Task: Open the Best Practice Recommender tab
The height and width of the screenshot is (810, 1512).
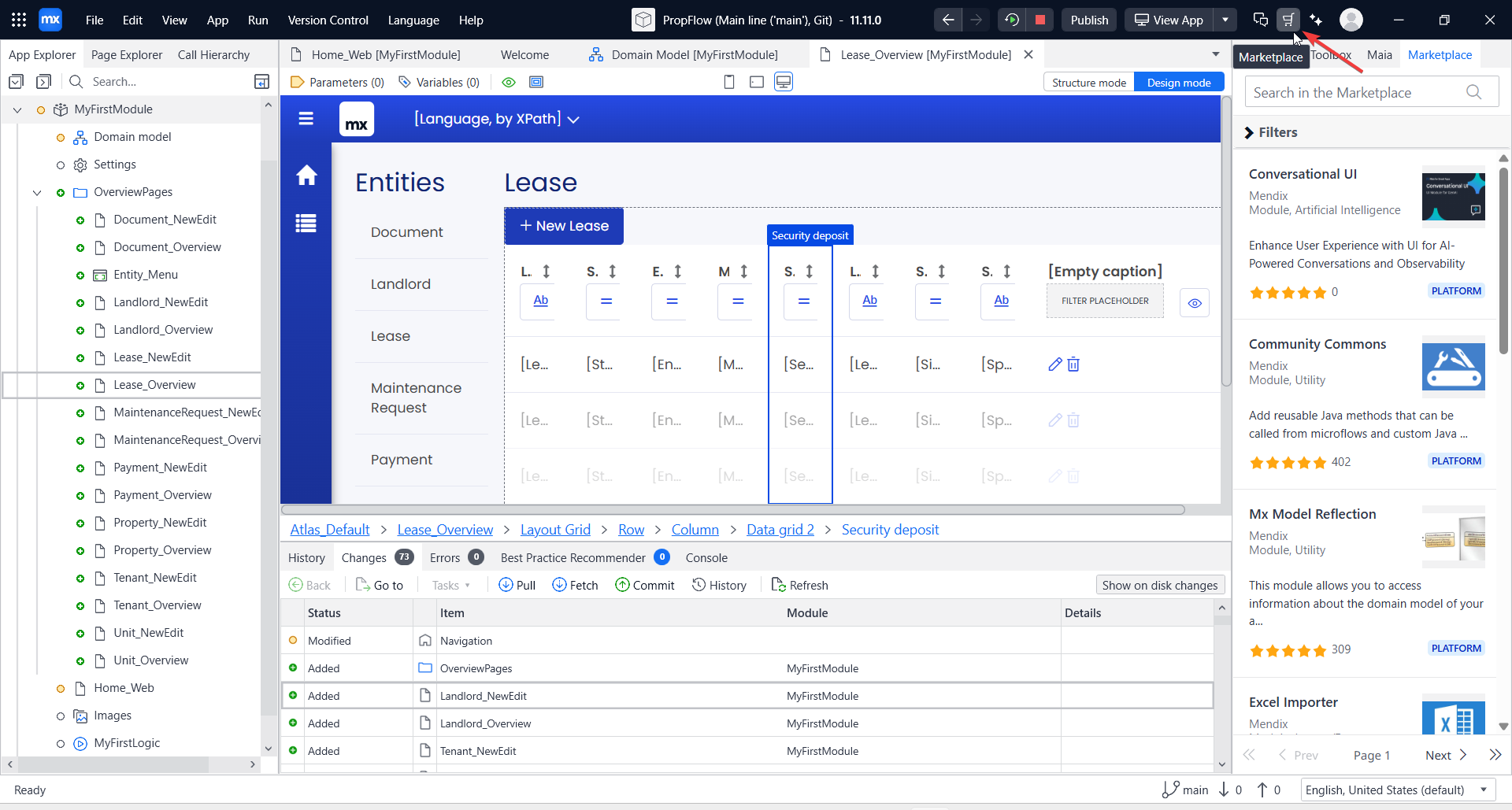Action: click(585, 557)
